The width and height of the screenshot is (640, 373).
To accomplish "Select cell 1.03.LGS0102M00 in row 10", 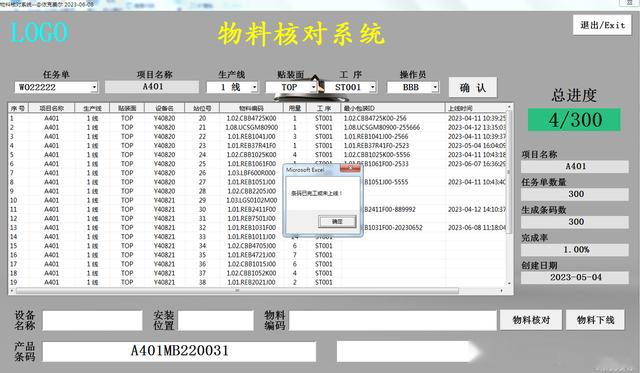I will click(x=251, y=200).
